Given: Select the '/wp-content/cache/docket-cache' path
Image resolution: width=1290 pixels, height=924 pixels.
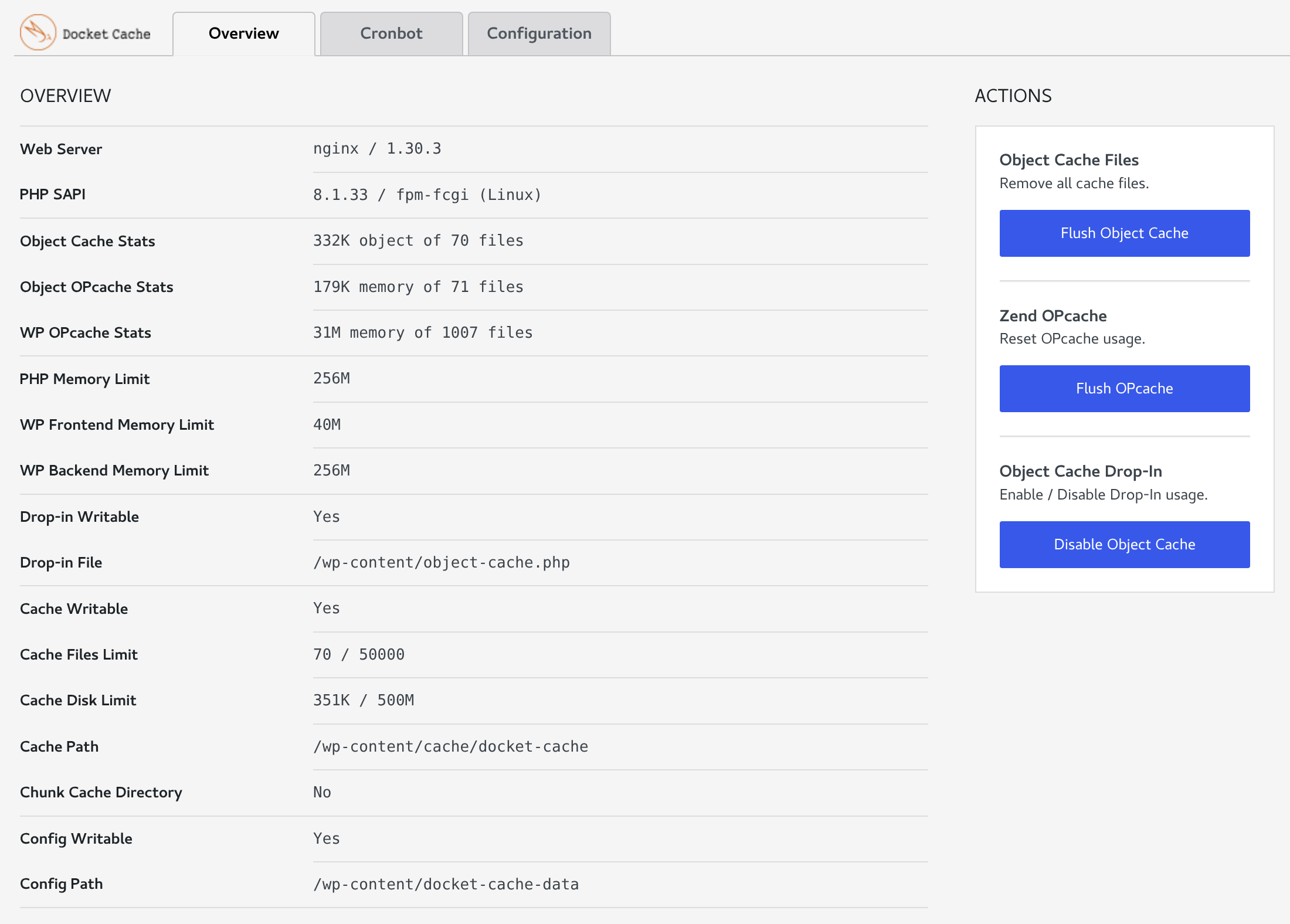Looking at the screenshot, I should [x=450, y=746].
